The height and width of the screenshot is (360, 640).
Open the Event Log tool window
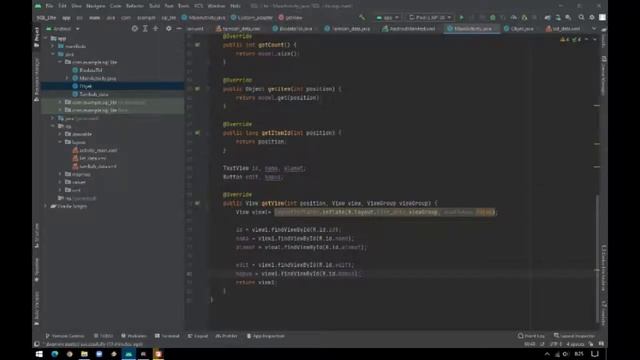click(531, 336)
